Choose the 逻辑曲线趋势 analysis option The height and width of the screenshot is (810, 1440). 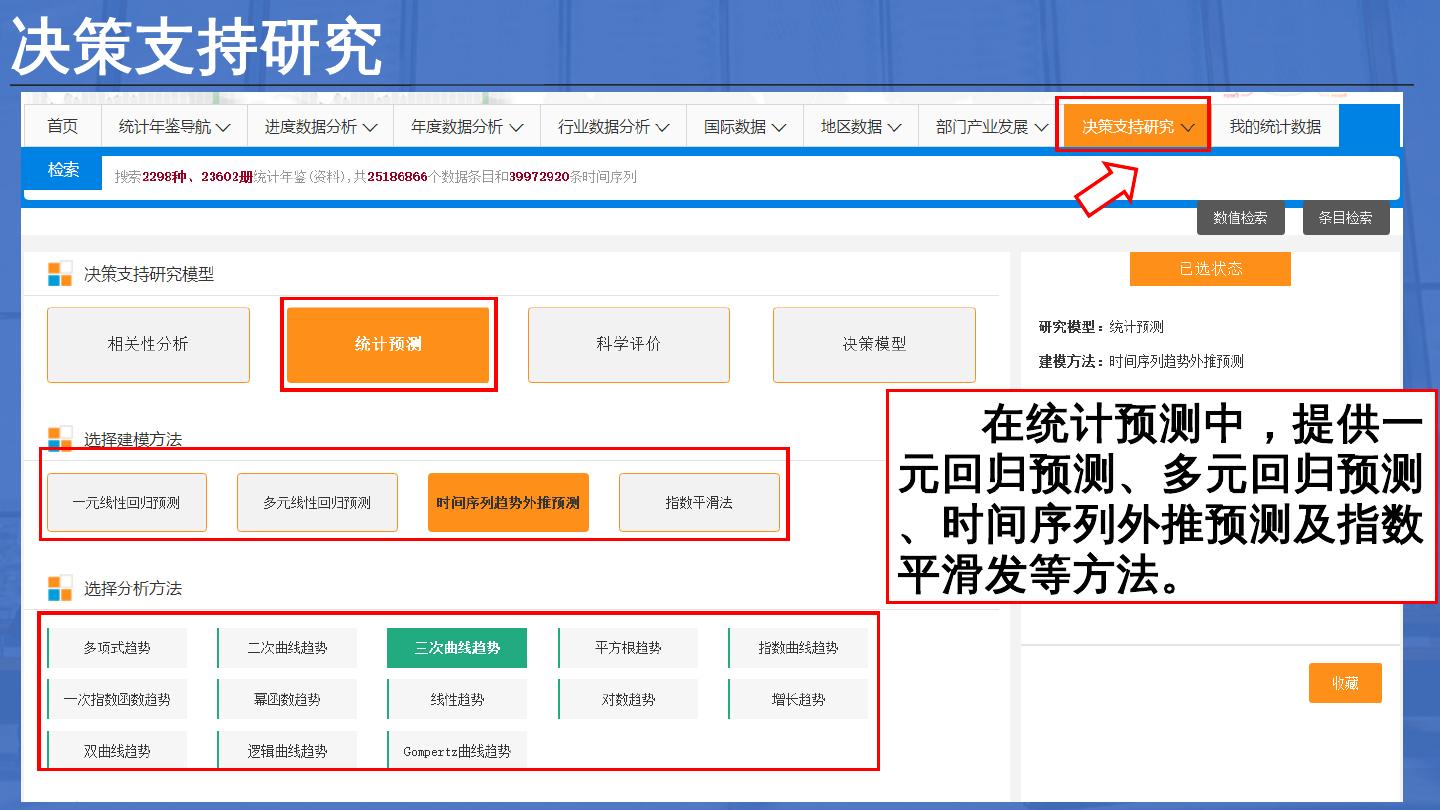[287, 751]
